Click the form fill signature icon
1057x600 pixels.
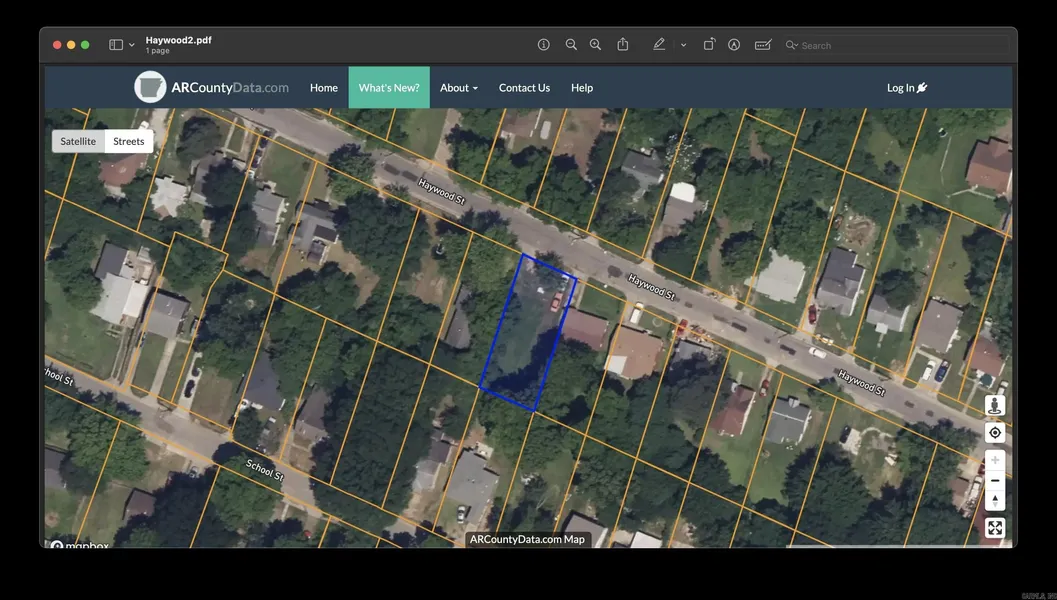[x=763, y=45]
